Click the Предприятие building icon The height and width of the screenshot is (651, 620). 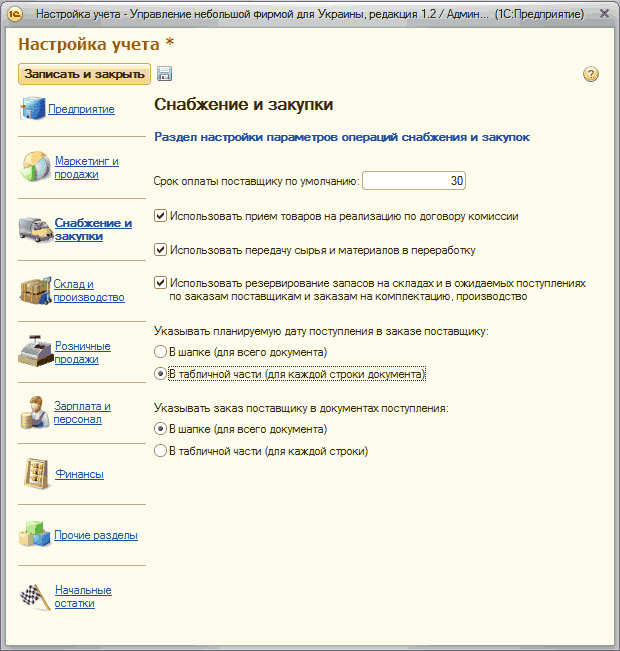pos(33,108)
